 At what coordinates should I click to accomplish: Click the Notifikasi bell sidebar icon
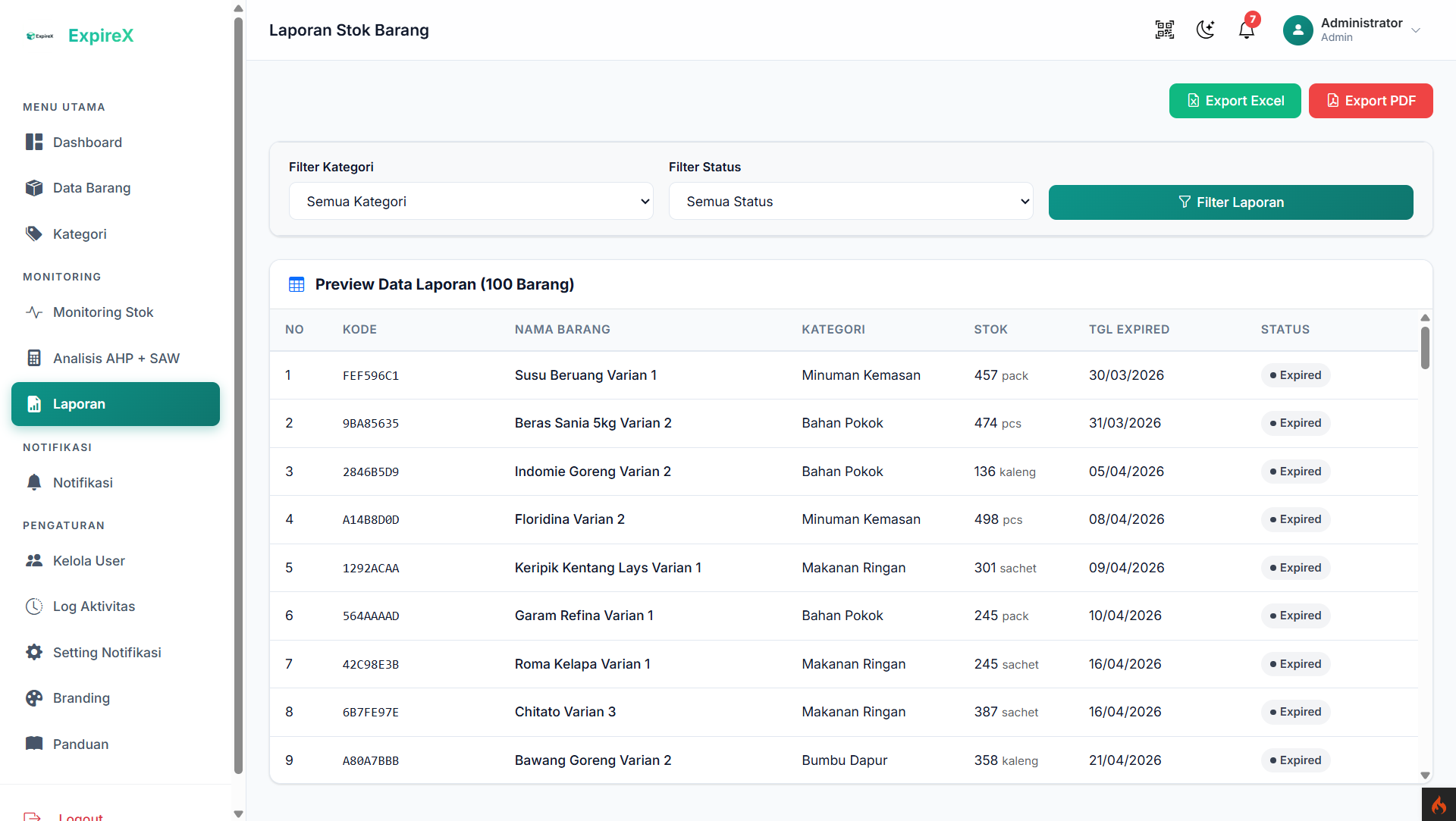[x=34, y=483]
